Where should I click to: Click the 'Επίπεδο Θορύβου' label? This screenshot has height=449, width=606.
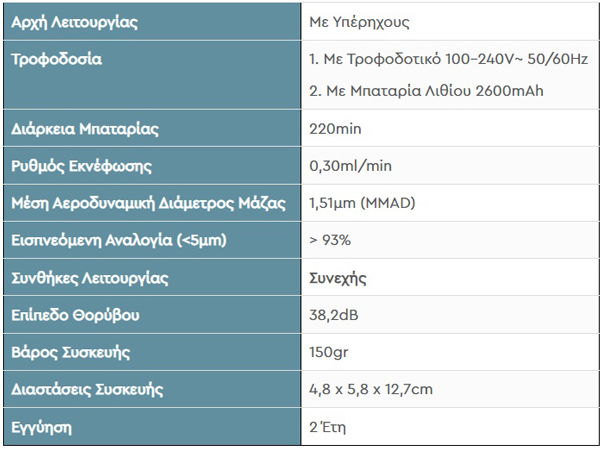click(75, 315)
